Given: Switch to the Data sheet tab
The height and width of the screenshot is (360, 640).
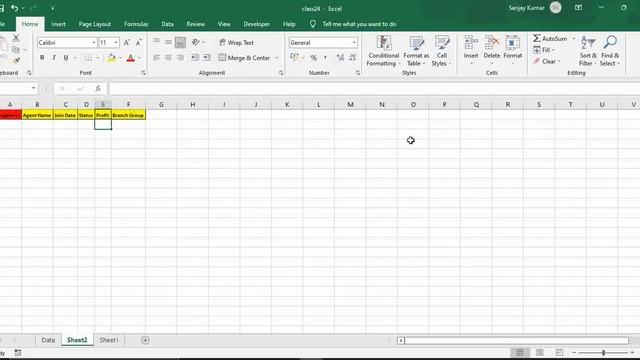Looking at the screenshot, I should (48, 340).
